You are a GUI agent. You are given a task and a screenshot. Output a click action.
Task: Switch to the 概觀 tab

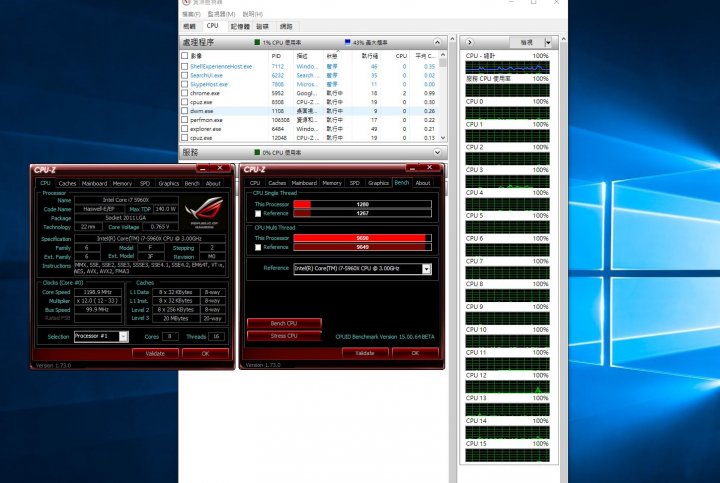pyautogui.click(x=190, y=27)
